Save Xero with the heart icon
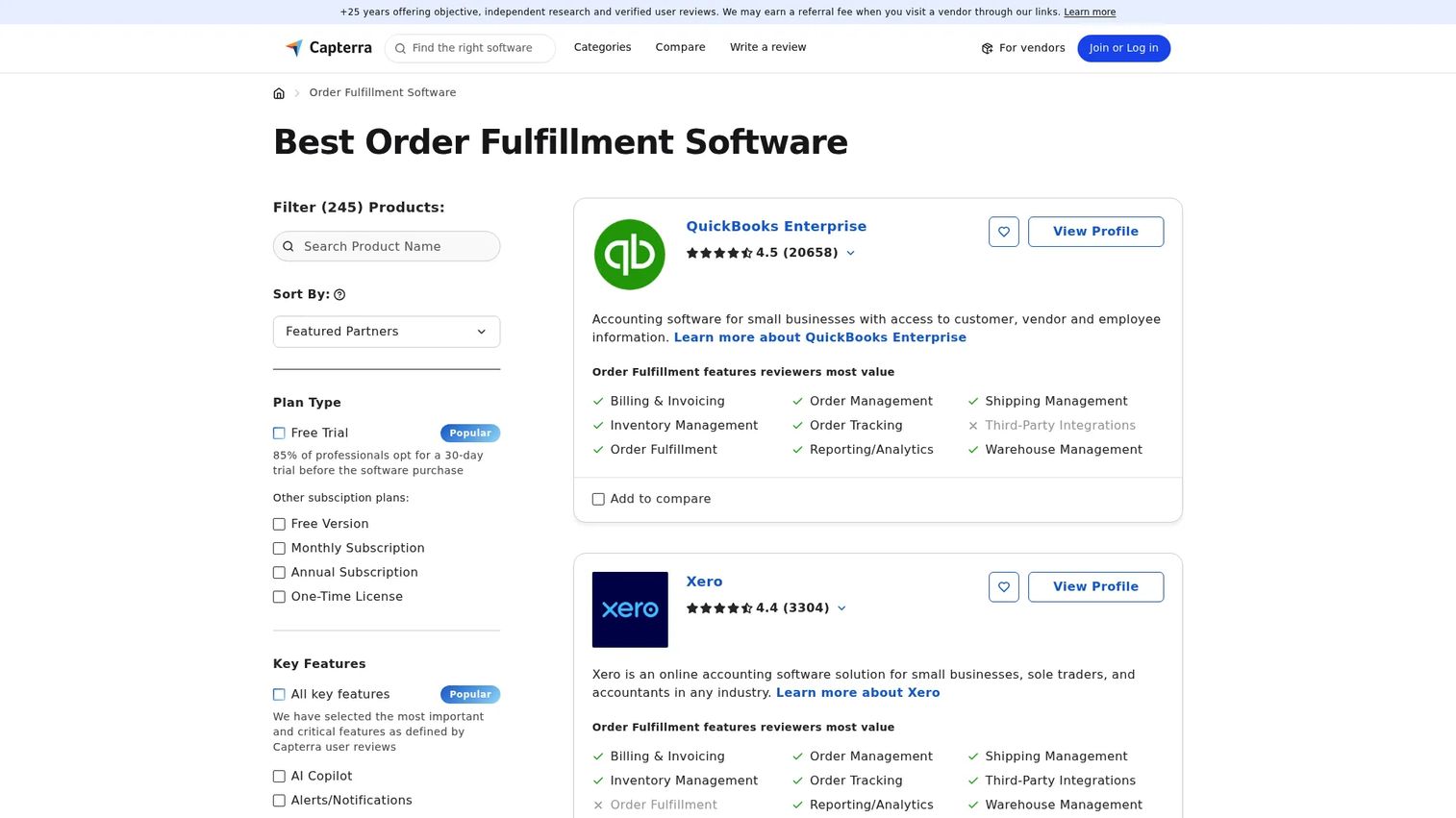This screenshot has width=1456, height=818. click(x=1003, y=587)
